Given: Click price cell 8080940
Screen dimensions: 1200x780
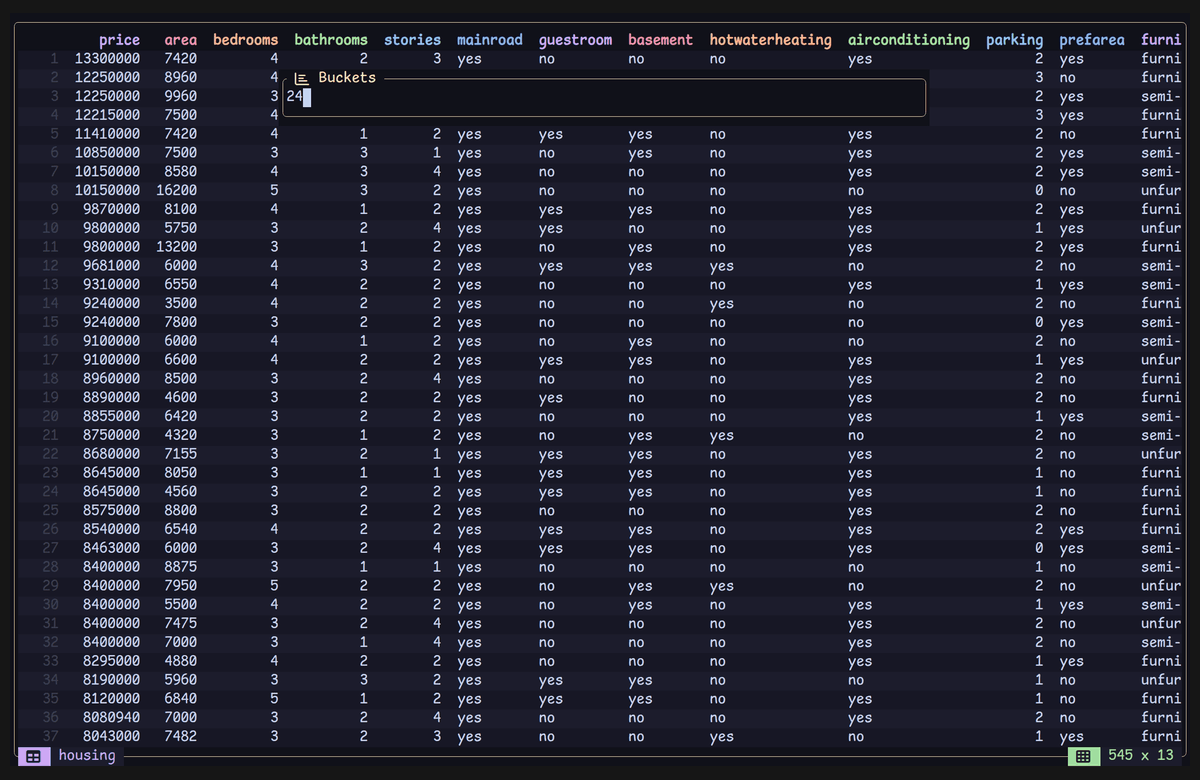Looking at the screenshot, I should coord(111,718).
